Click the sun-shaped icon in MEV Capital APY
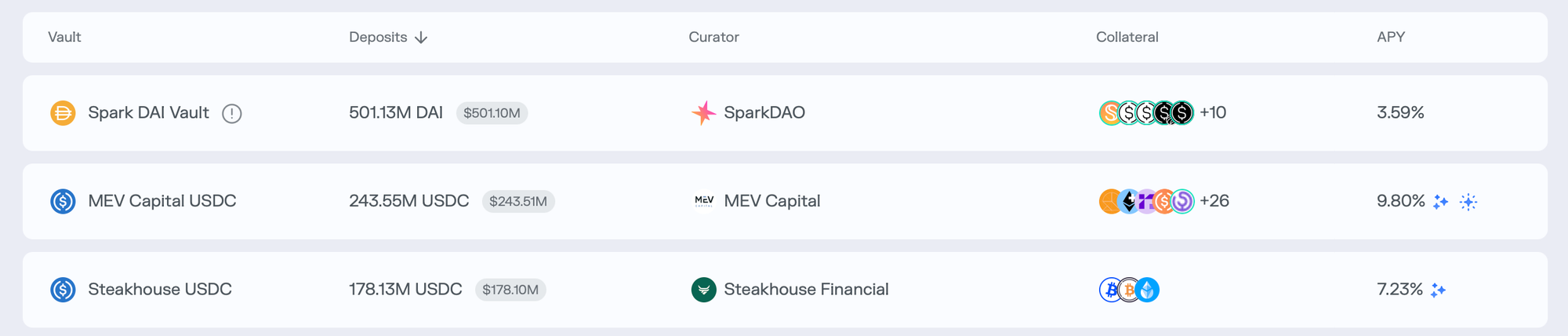The image size is (1568, 336). point(1468,202)
